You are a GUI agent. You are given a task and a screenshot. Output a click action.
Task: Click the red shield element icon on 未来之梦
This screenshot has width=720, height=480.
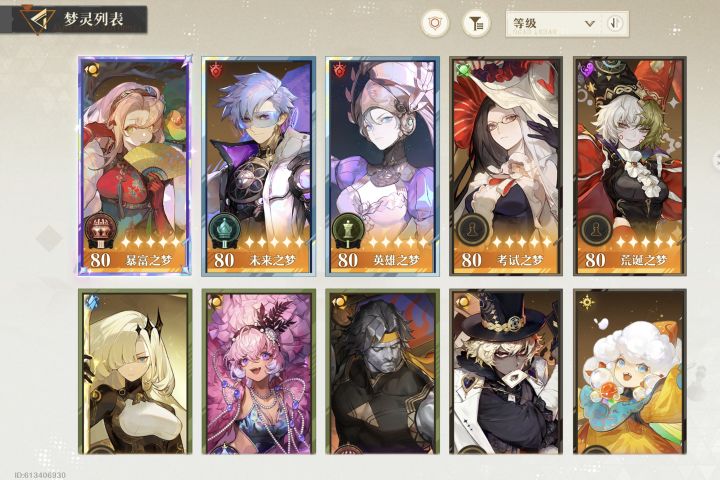216,70
